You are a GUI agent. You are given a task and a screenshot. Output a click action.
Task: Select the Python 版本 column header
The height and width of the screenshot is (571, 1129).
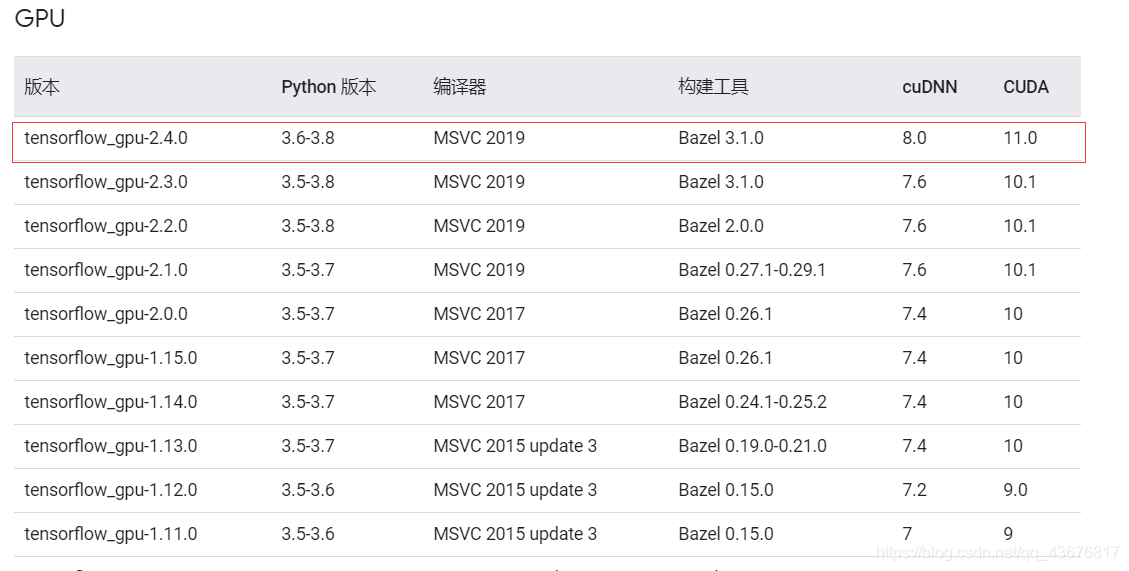[328, 87]
